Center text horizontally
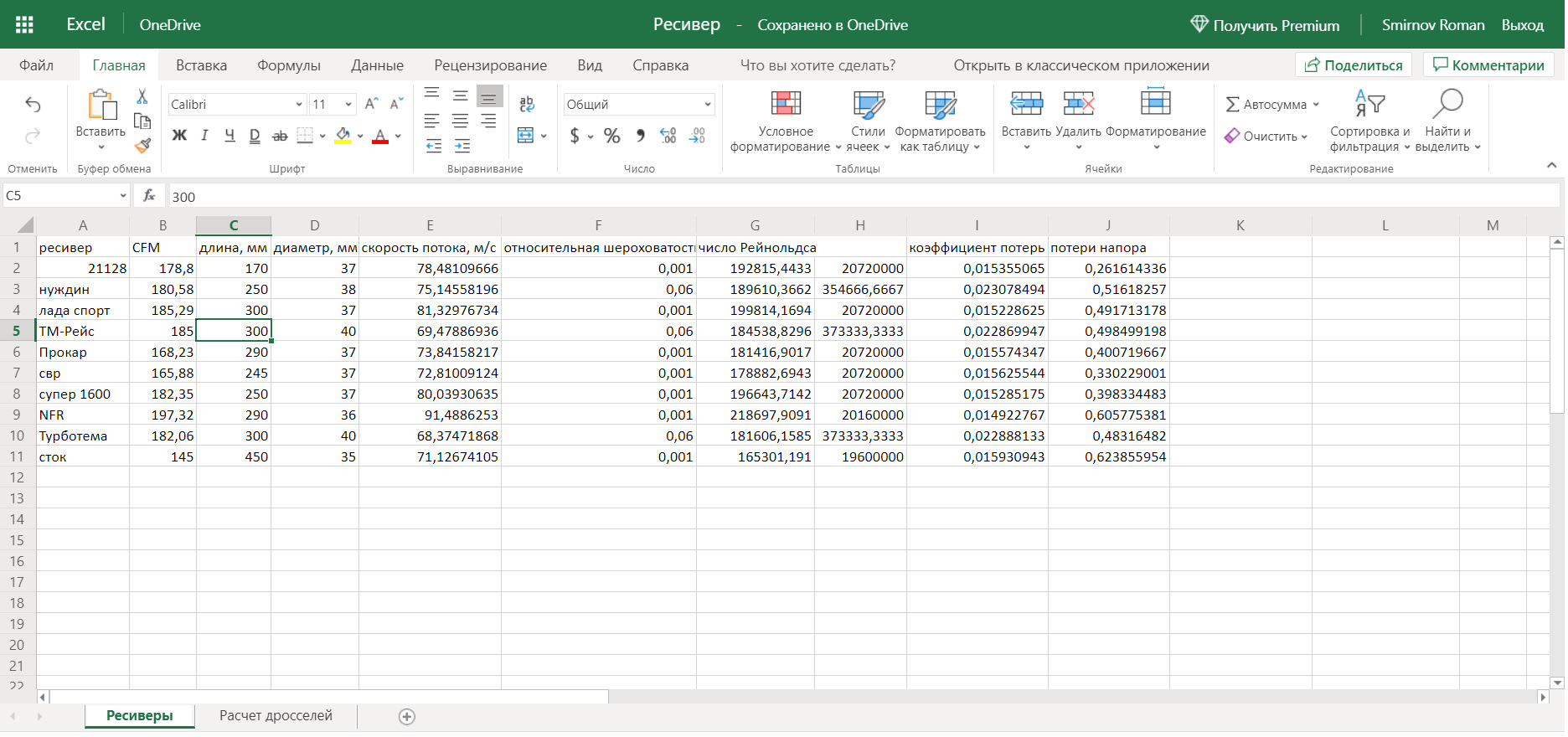The image size is (1568, 737). tap(461, 121)
